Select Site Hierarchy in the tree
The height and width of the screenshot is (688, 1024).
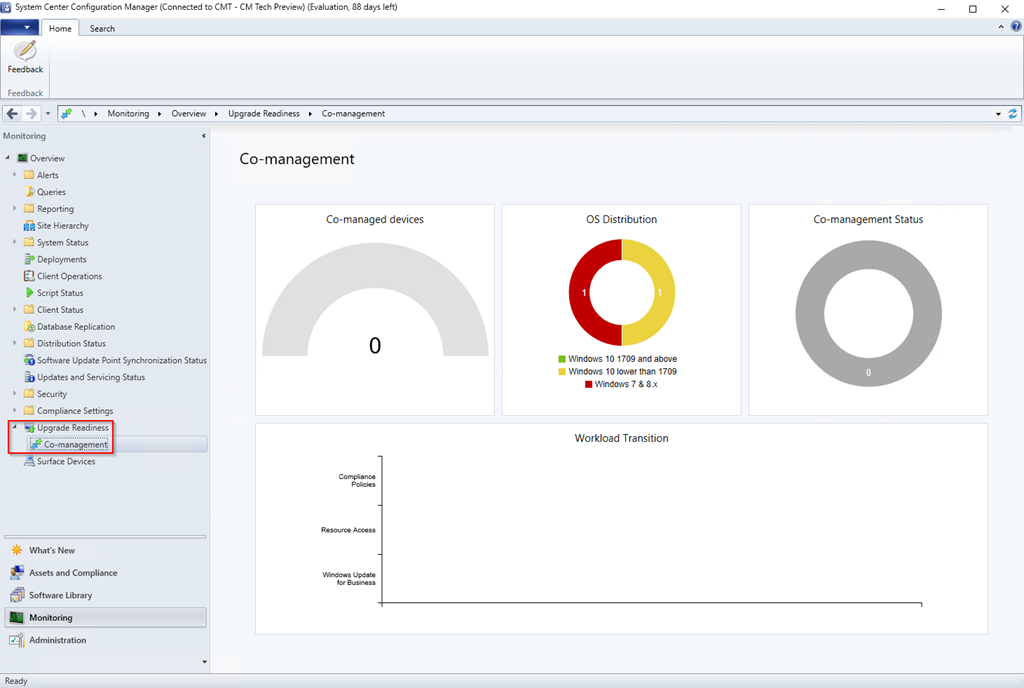click(62, 226)
